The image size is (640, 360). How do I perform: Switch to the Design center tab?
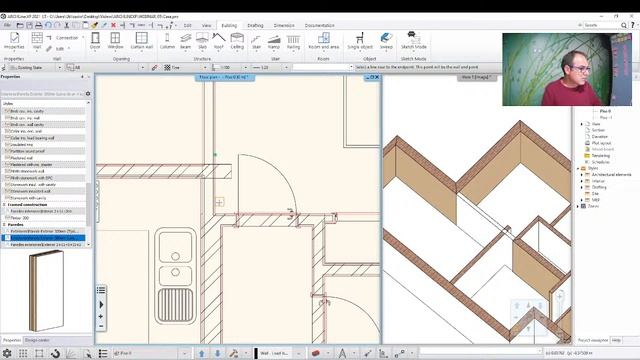click(x=37, y=340)
